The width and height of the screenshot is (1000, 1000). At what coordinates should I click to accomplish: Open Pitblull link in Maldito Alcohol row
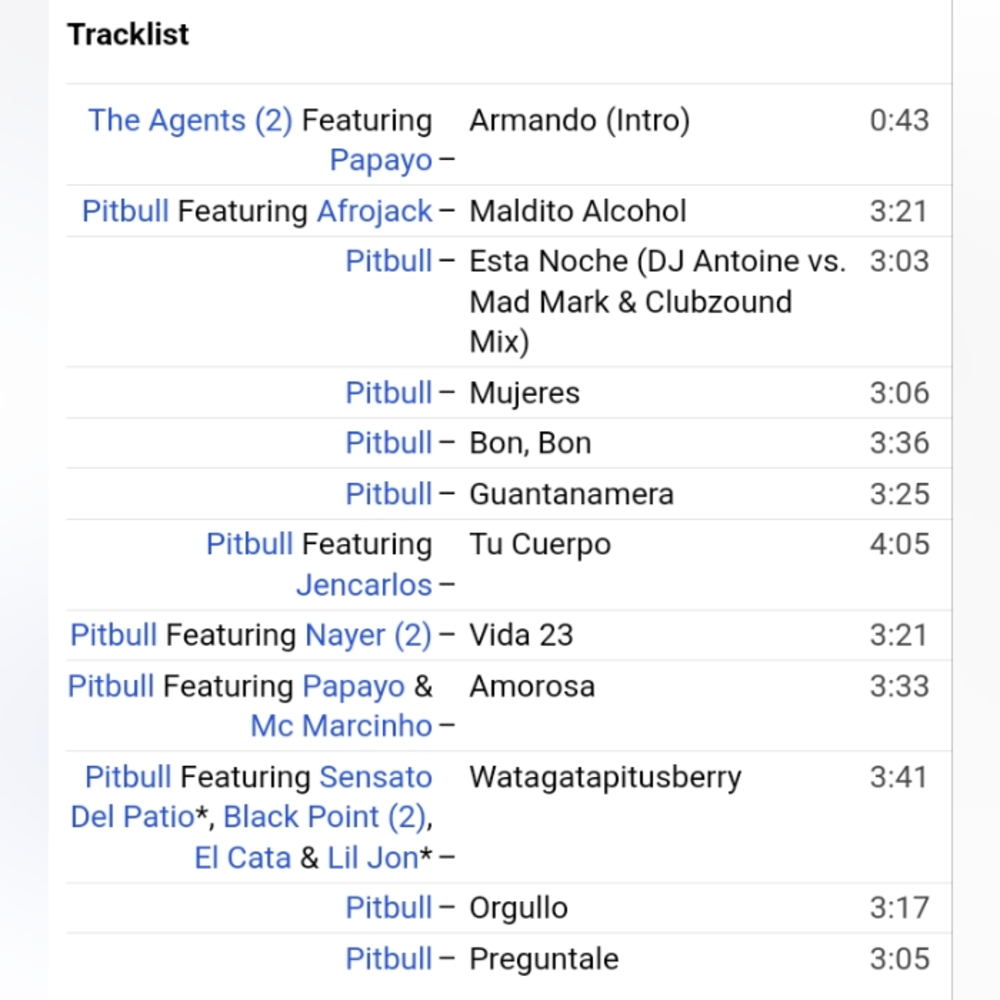[x=126, y=211]
